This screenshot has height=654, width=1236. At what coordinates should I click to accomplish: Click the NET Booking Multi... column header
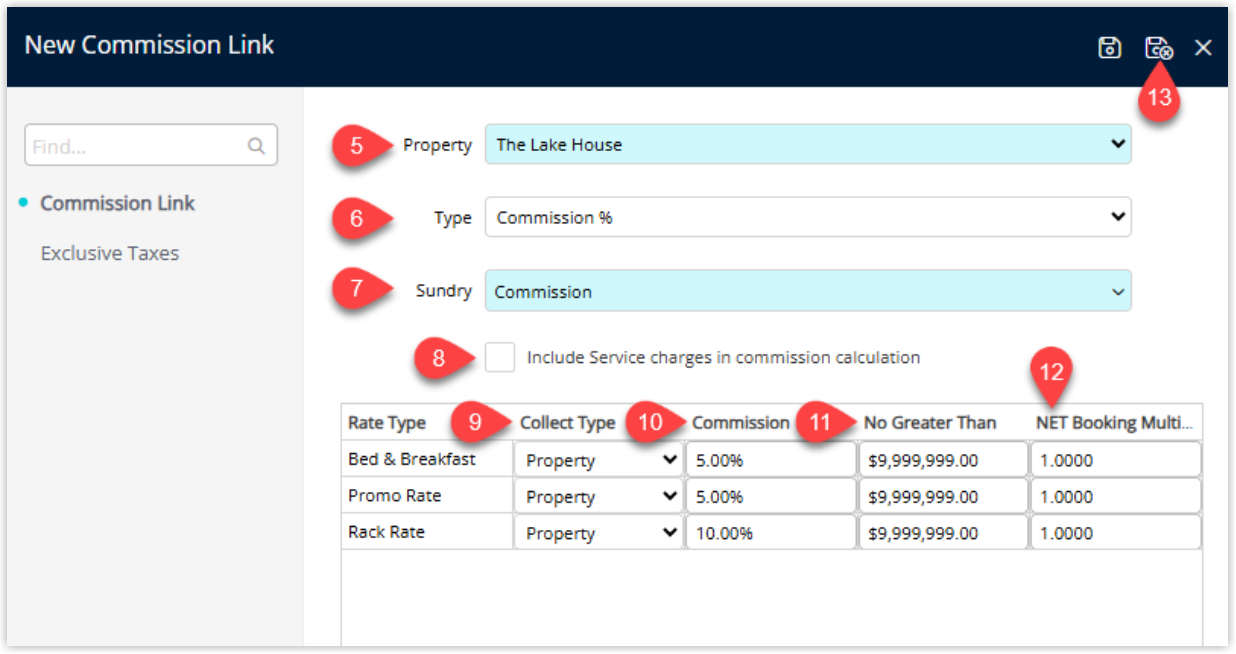point(1116,423)
